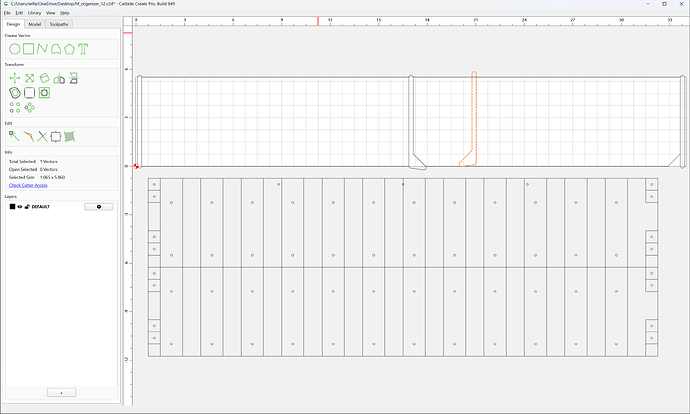Select the Offset vector tool
This screenshot has width=690, height=414.
tap(15, 93)
